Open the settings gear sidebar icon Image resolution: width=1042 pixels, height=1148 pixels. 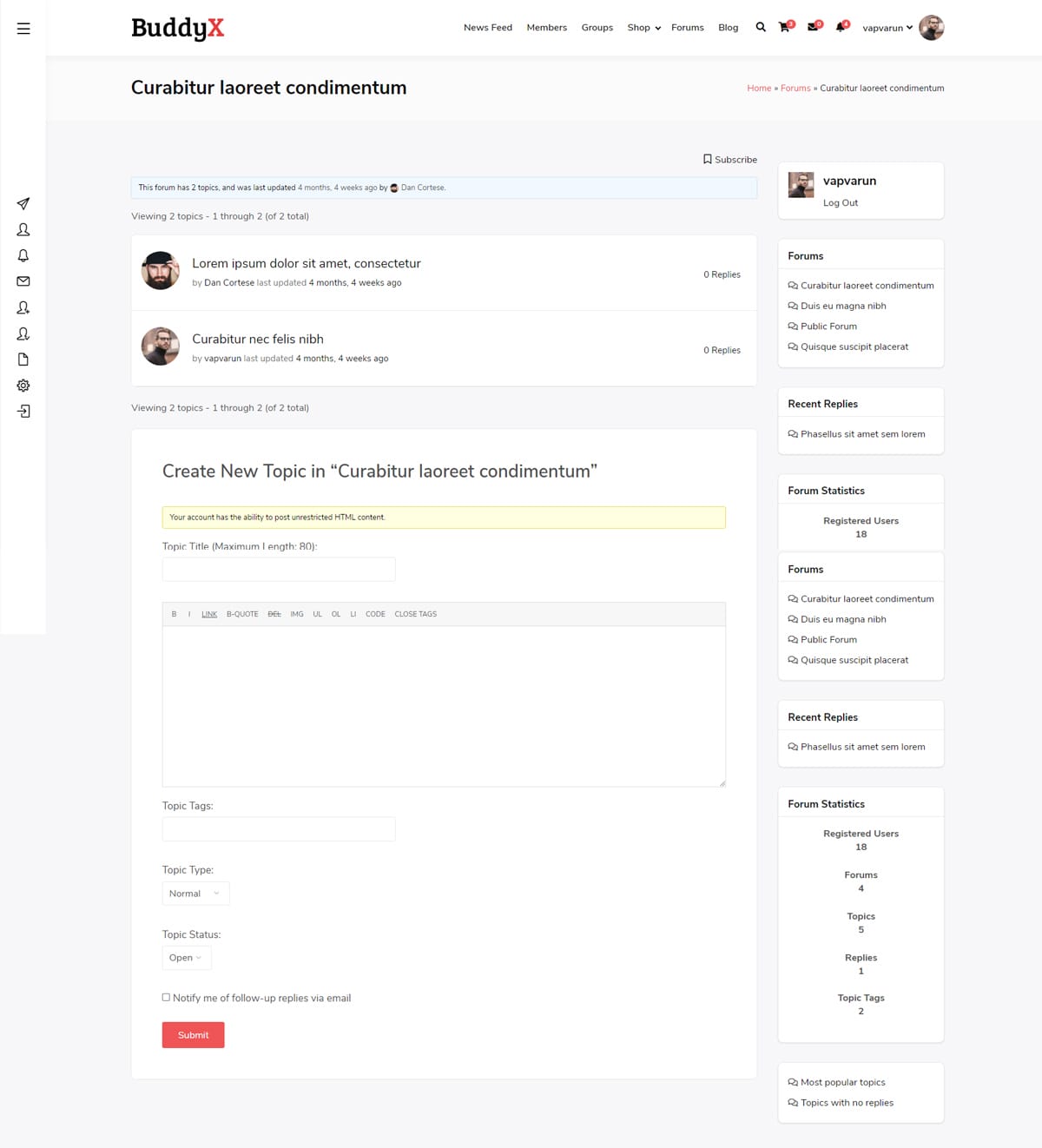(23, 386)
